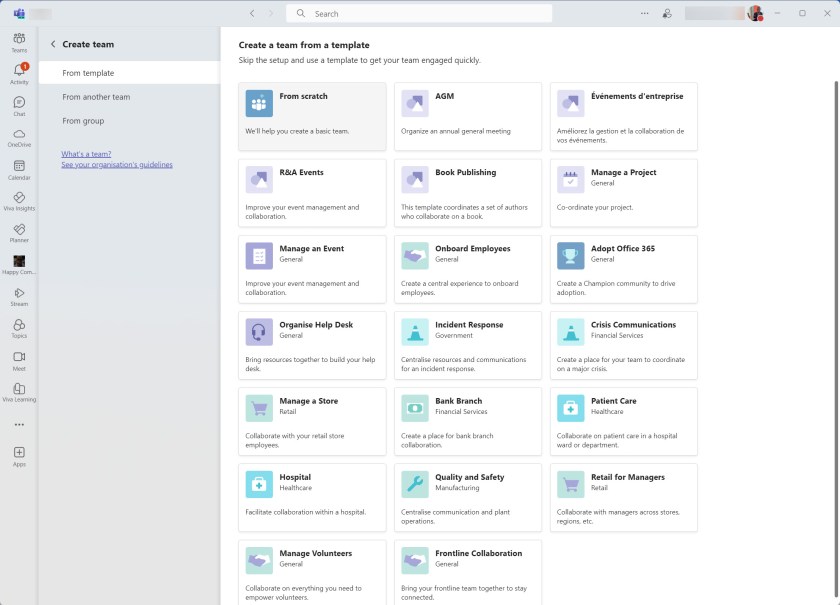The image size is (840, 605).
Task: Open Topics in the sidebar
Action: [19, 328]
